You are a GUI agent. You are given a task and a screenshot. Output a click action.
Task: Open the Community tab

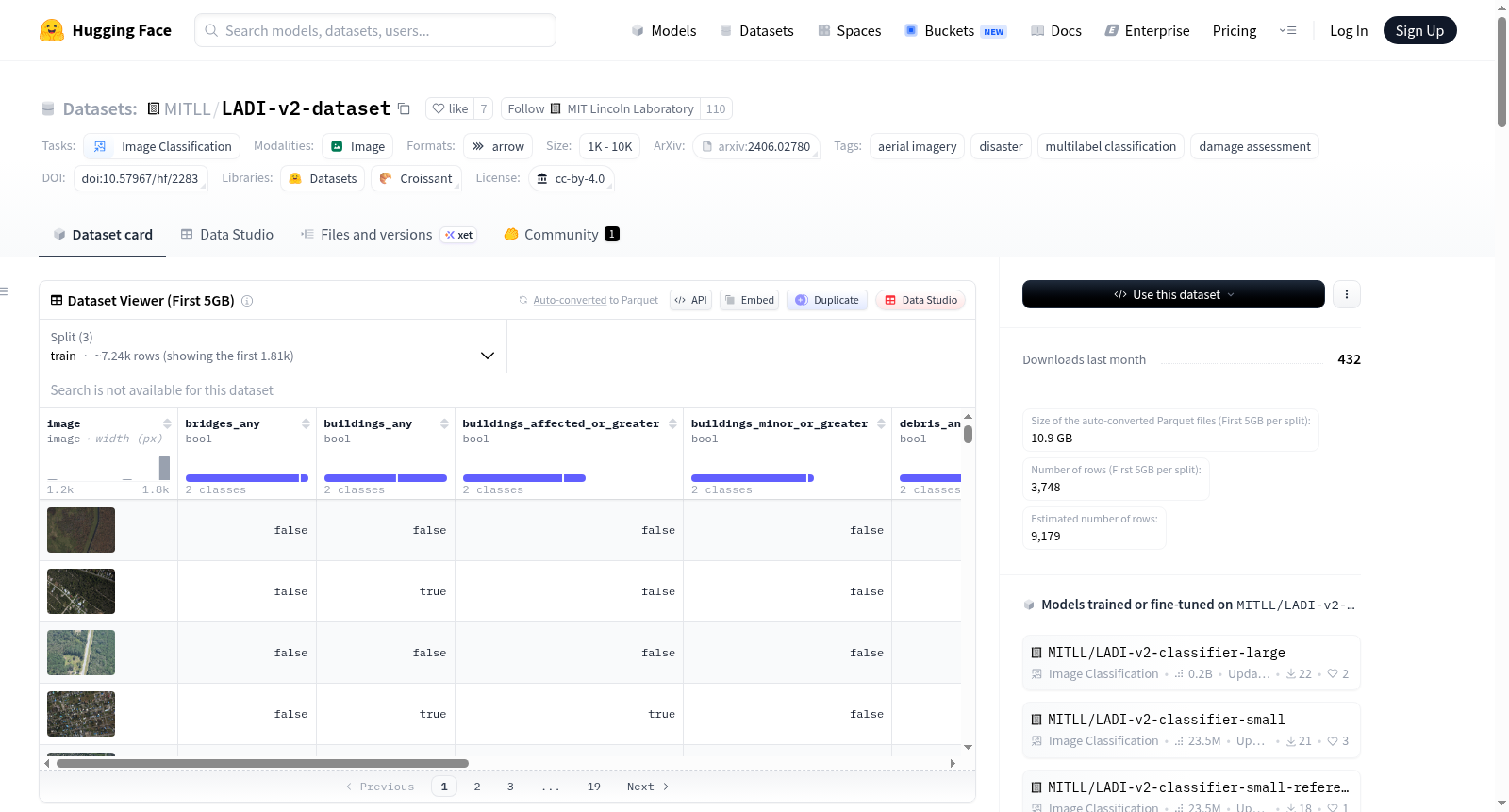pos(561,234)
